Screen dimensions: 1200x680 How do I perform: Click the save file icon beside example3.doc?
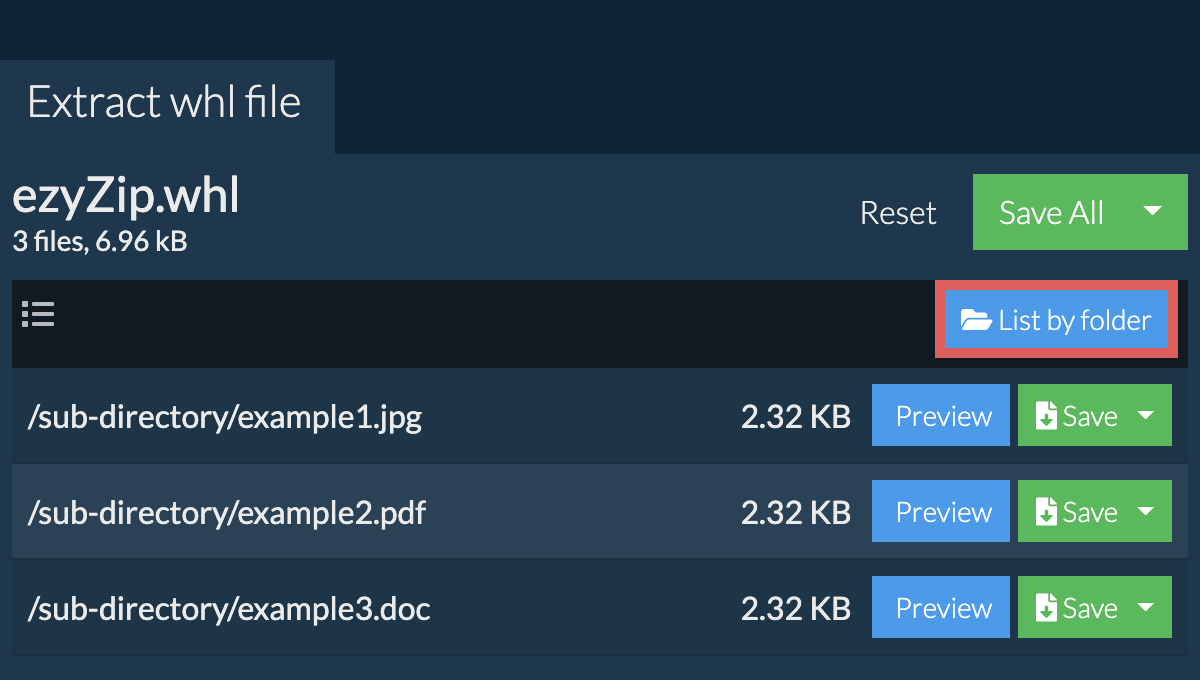(1048, 607)
